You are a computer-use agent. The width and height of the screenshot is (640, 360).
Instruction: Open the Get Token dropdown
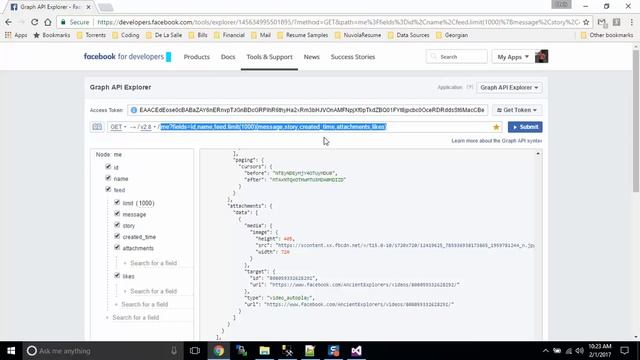(x=517, y=110)
